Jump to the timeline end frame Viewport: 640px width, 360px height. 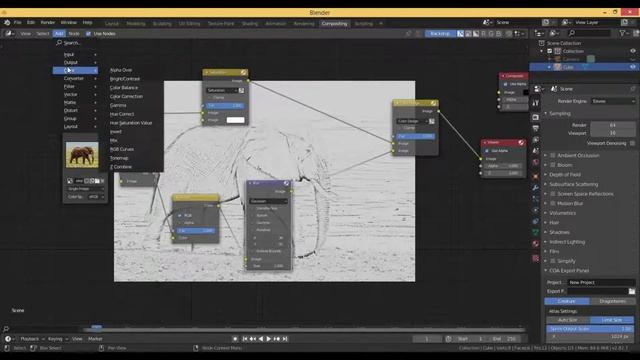click(285, 339)
